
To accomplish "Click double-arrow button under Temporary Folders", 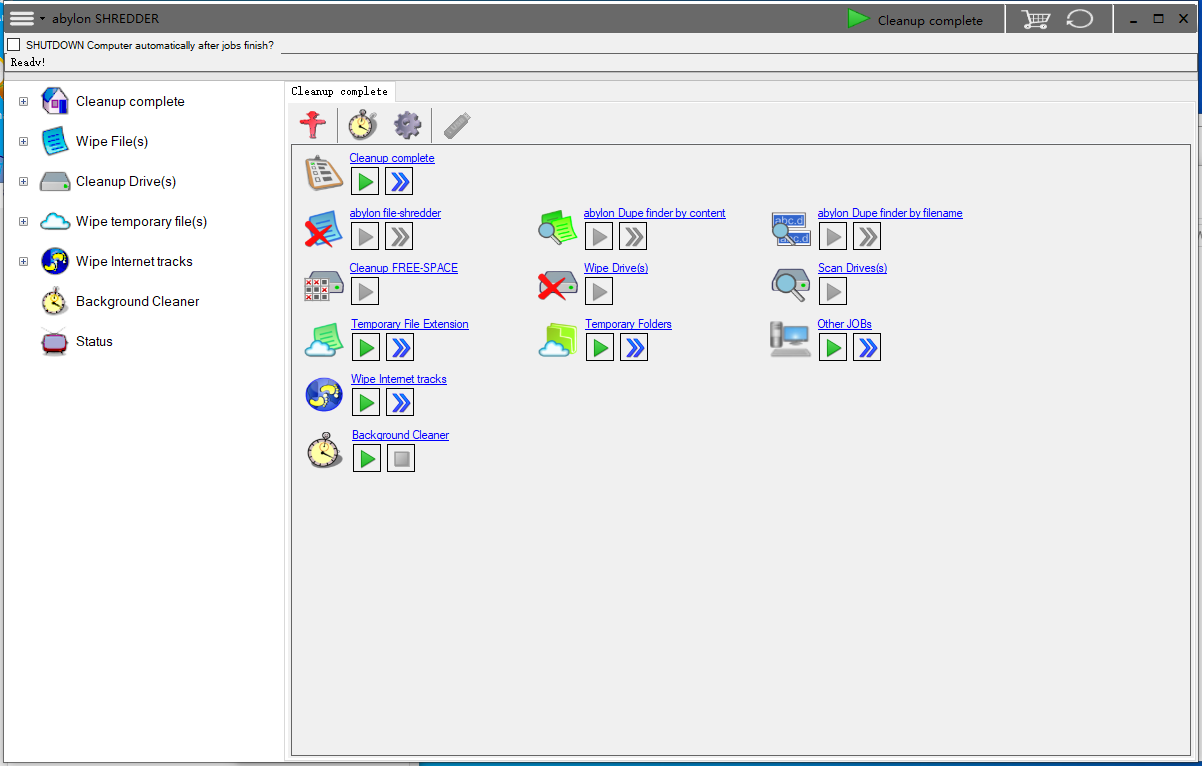I will 634,347.
